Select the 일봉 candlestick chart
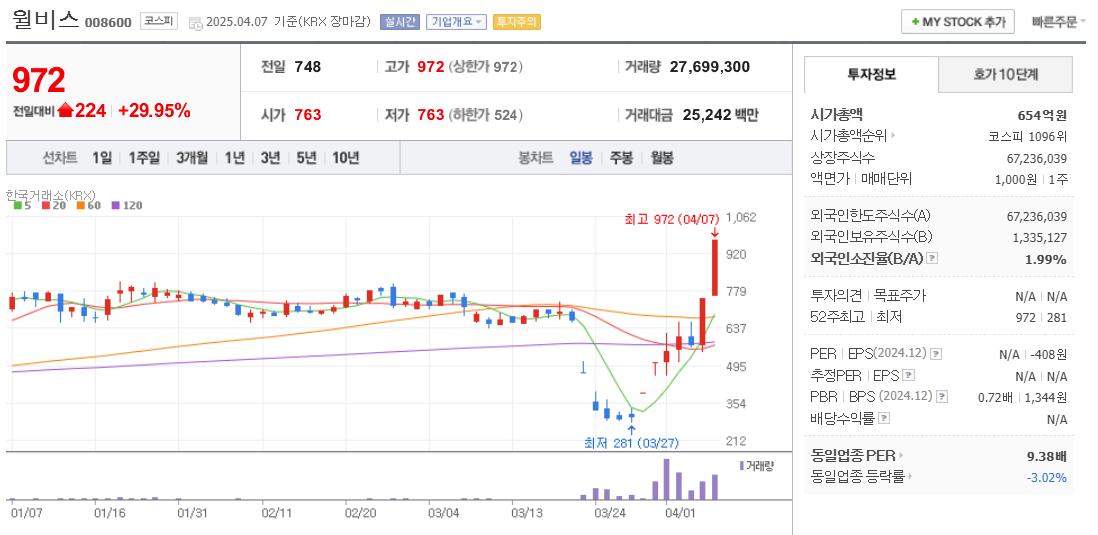Image resolution: width=1098 pixels, height=535 pixels. (x=581, y=158)
